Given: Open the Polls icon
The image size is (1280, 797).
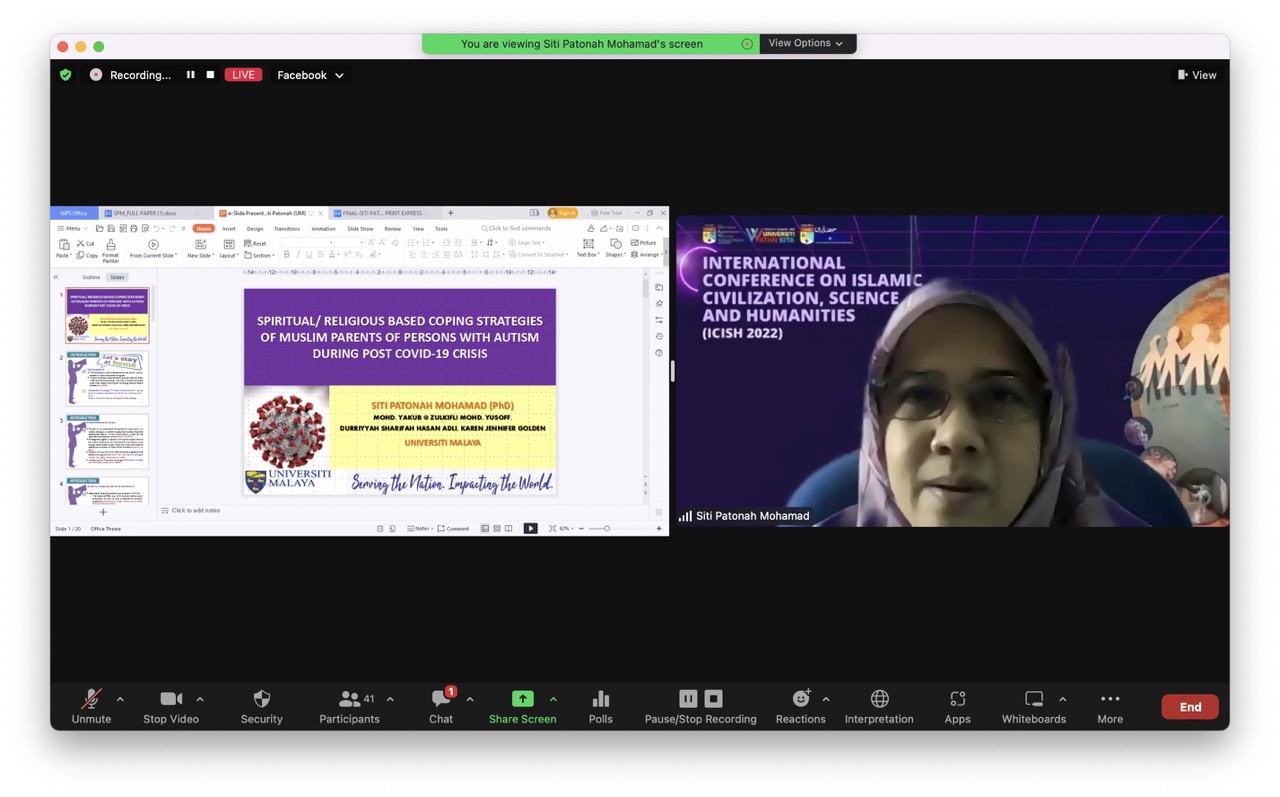Looking at the screenshot, I should tap(600, 706).
